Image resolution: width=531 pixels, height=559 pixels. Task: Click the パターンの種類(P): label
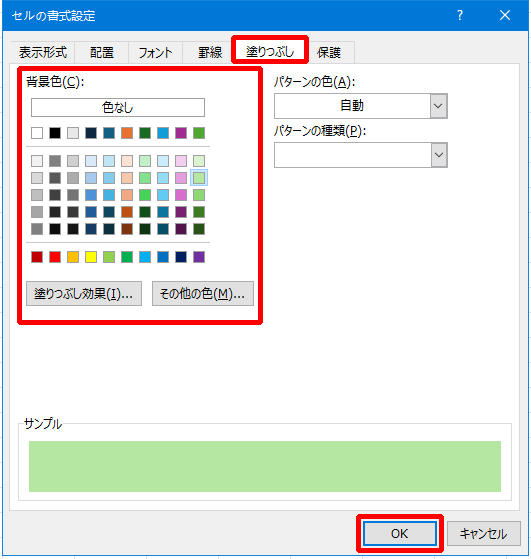320,131
